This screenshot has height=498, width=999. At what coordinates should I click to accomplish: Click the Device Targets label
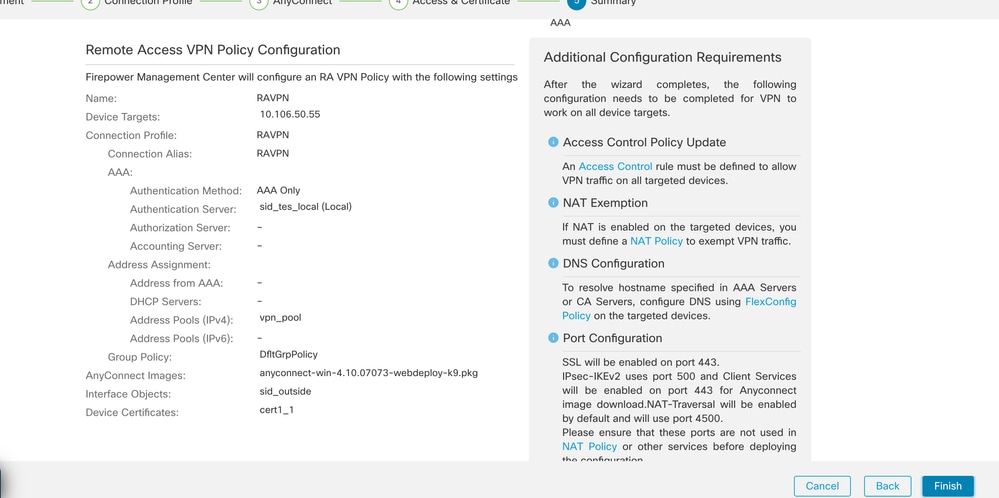(123, 117)
